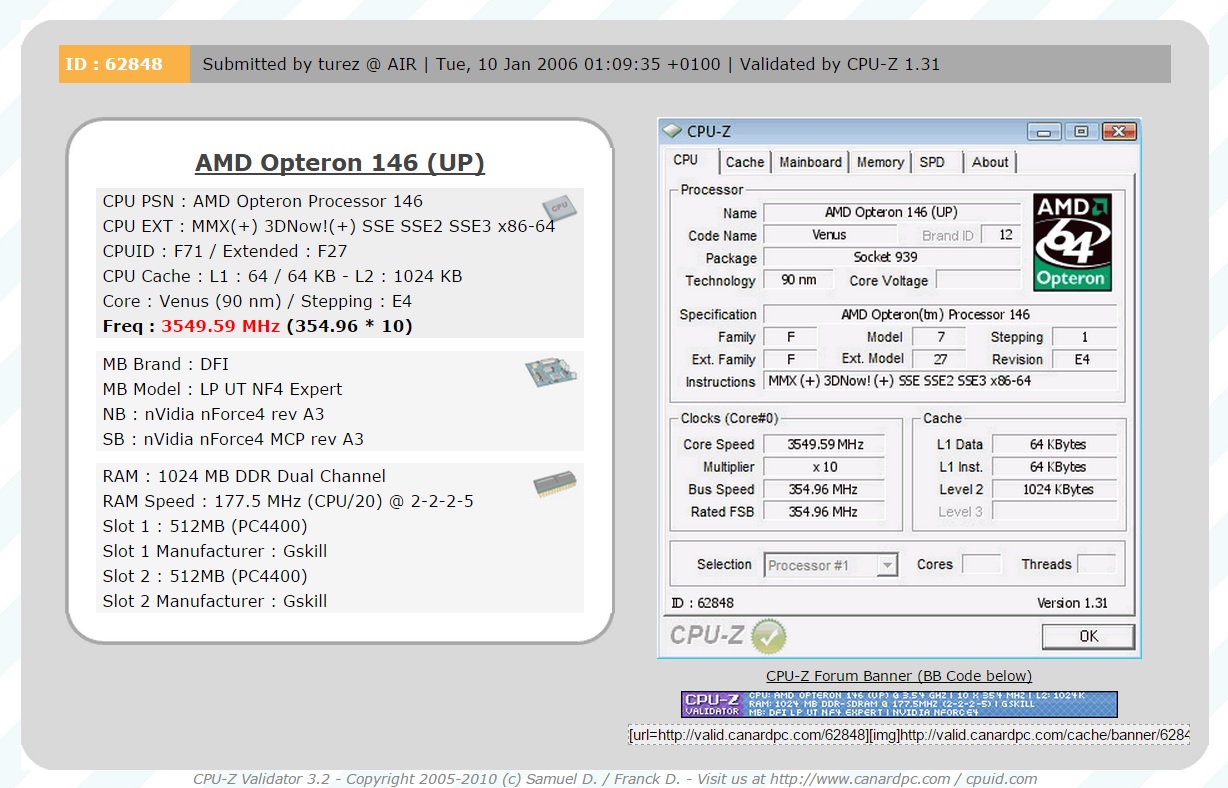This screenshot has height=788, width=1228.
Task: Click the Slot 2 : 512MB (PC4400) line
Action: pos(205,576)
